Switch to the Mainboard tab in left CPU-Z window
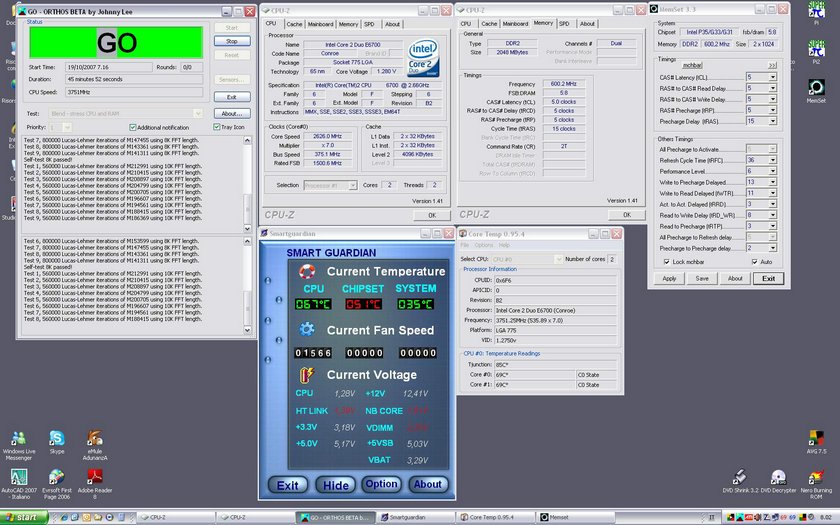This screenshot has width=840, height=525. (320, 24)
